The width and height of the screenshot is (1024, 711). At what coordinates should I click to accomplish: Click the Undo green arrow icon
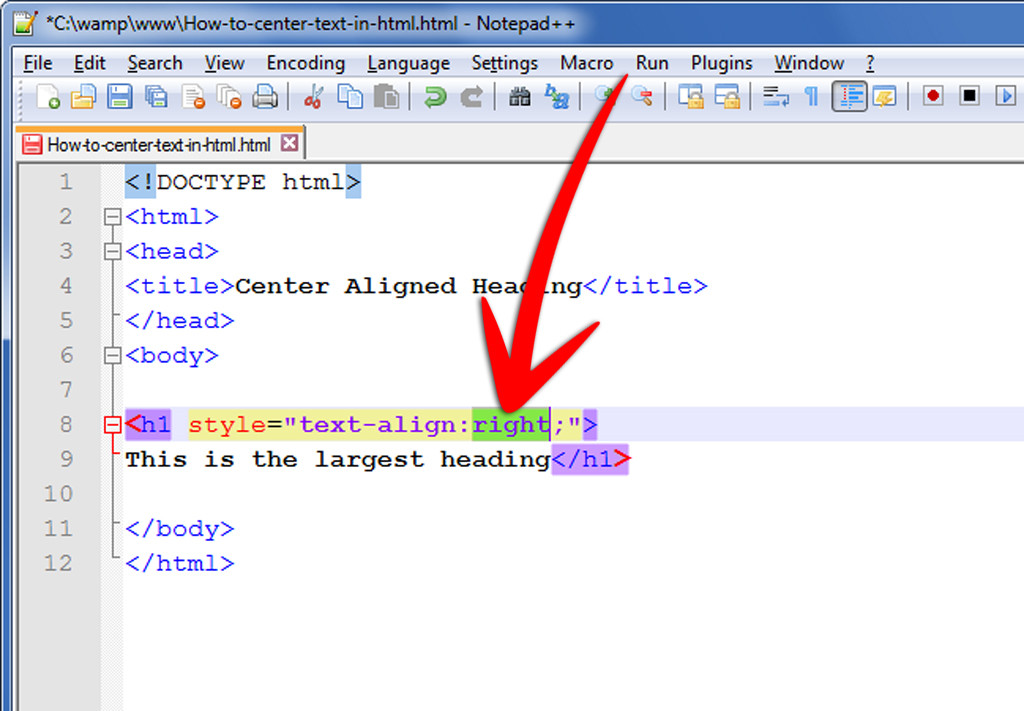435,97
